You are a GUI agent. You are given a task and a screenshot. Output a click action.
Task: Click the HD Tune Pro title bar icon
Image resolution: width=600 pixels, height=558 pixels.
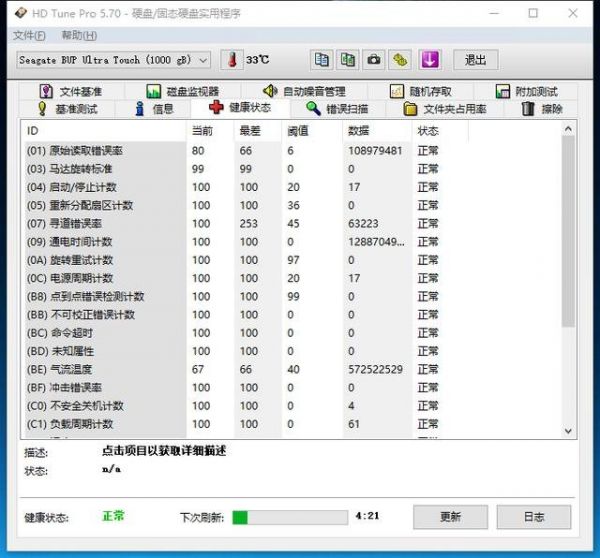[x=21, y=13]
